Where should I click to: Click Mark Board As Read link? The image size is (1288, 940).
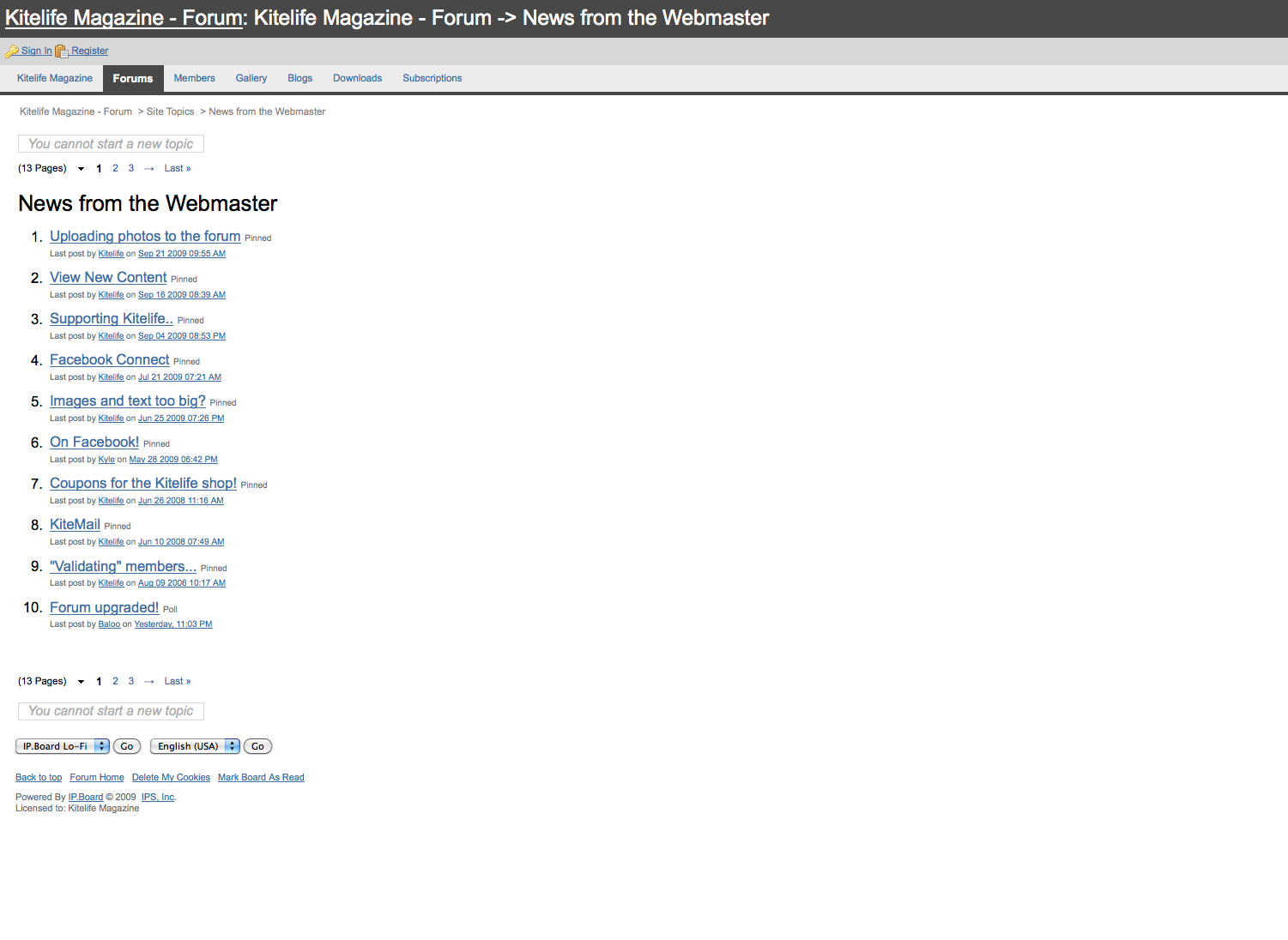(x=261, y=777)
